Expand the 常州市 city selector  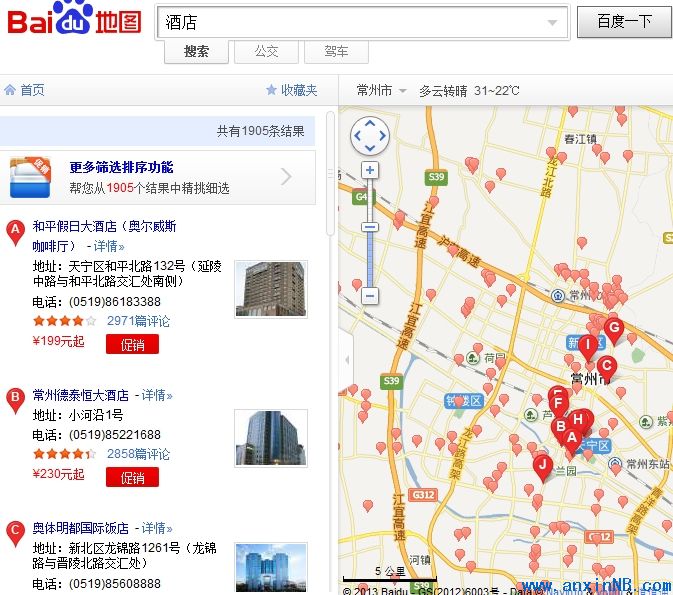pos(382,90)
